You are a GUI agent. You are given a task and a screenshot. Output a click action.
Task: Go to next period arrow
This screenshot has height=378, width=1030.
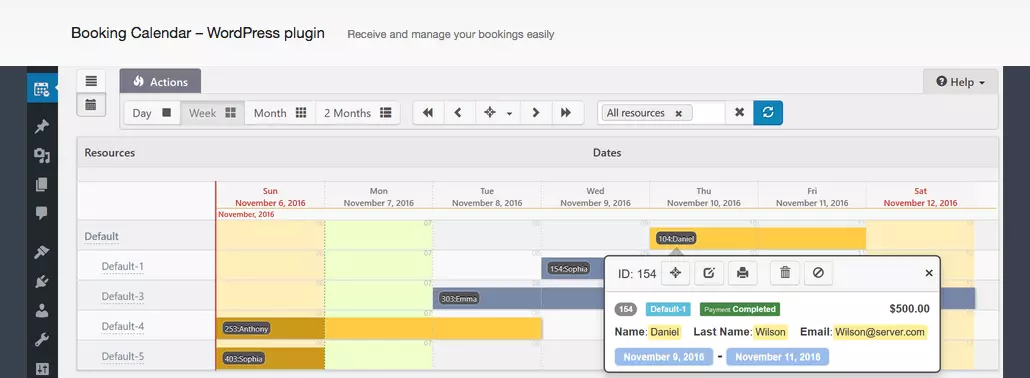(536, 113)
